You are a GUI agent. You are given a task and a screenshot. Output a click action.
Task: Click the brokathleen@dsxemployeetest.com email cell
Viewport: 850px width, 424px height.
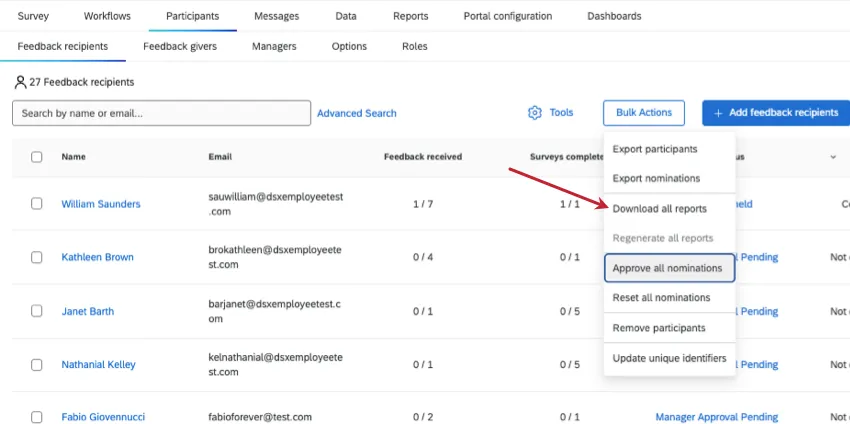275,258
